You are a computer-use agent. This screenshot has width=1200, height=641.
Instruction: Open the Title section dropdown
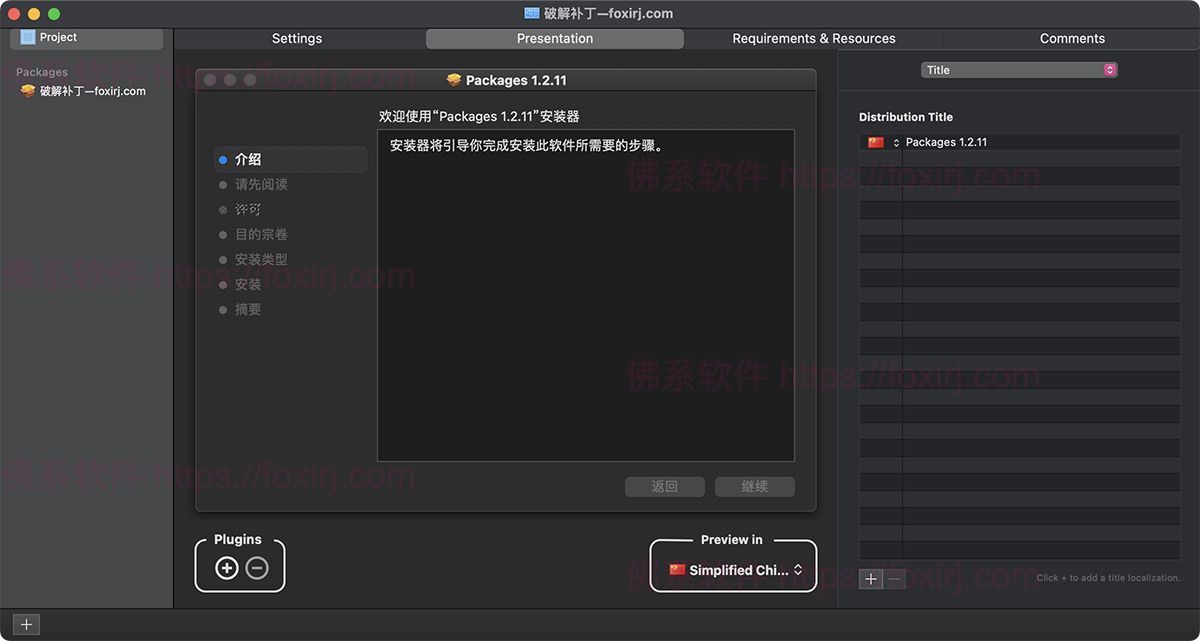[1018, 70]
